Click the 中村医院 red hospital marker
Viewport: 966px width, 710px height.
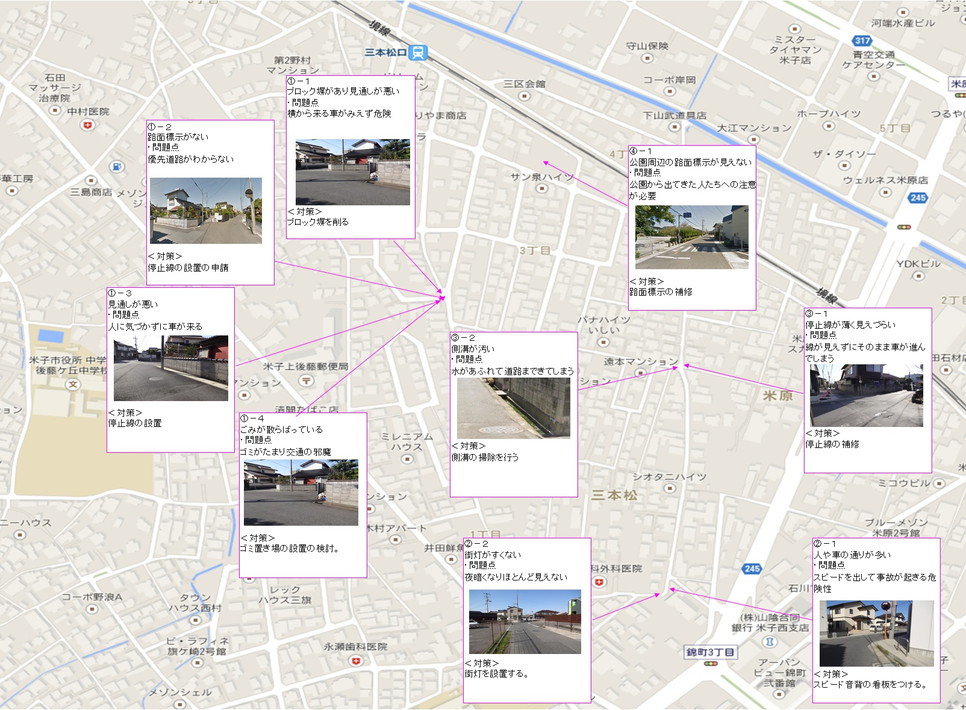[88, 125]
